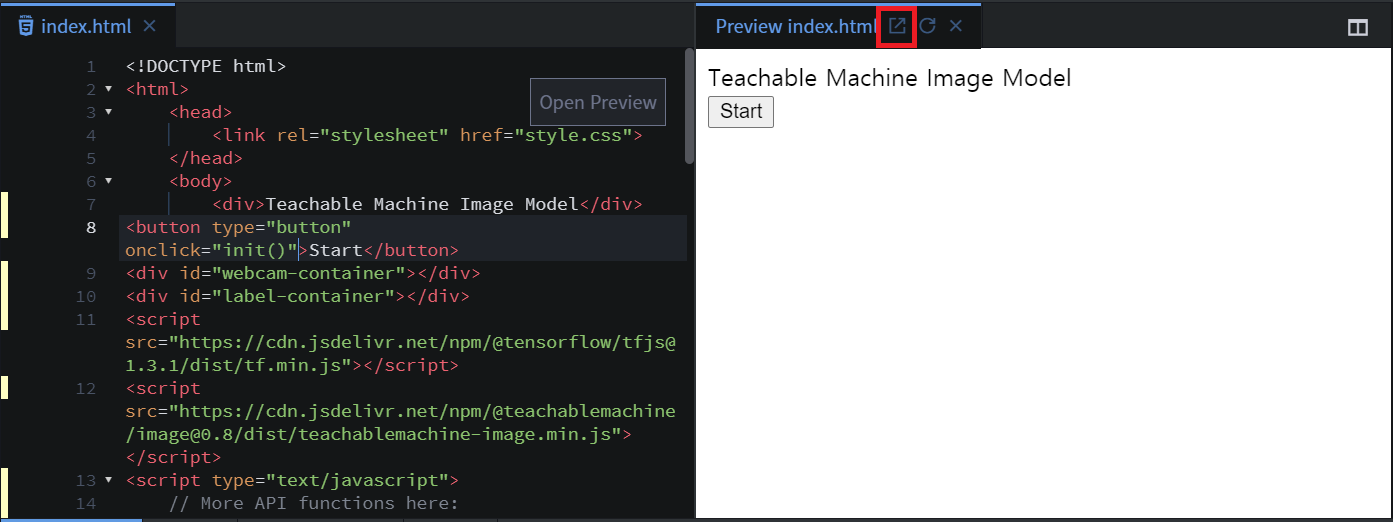The height and width of the screenshot is (522, 1393).
Task: Collapse the script fold arrow on line 13
Action: [109, 480]
